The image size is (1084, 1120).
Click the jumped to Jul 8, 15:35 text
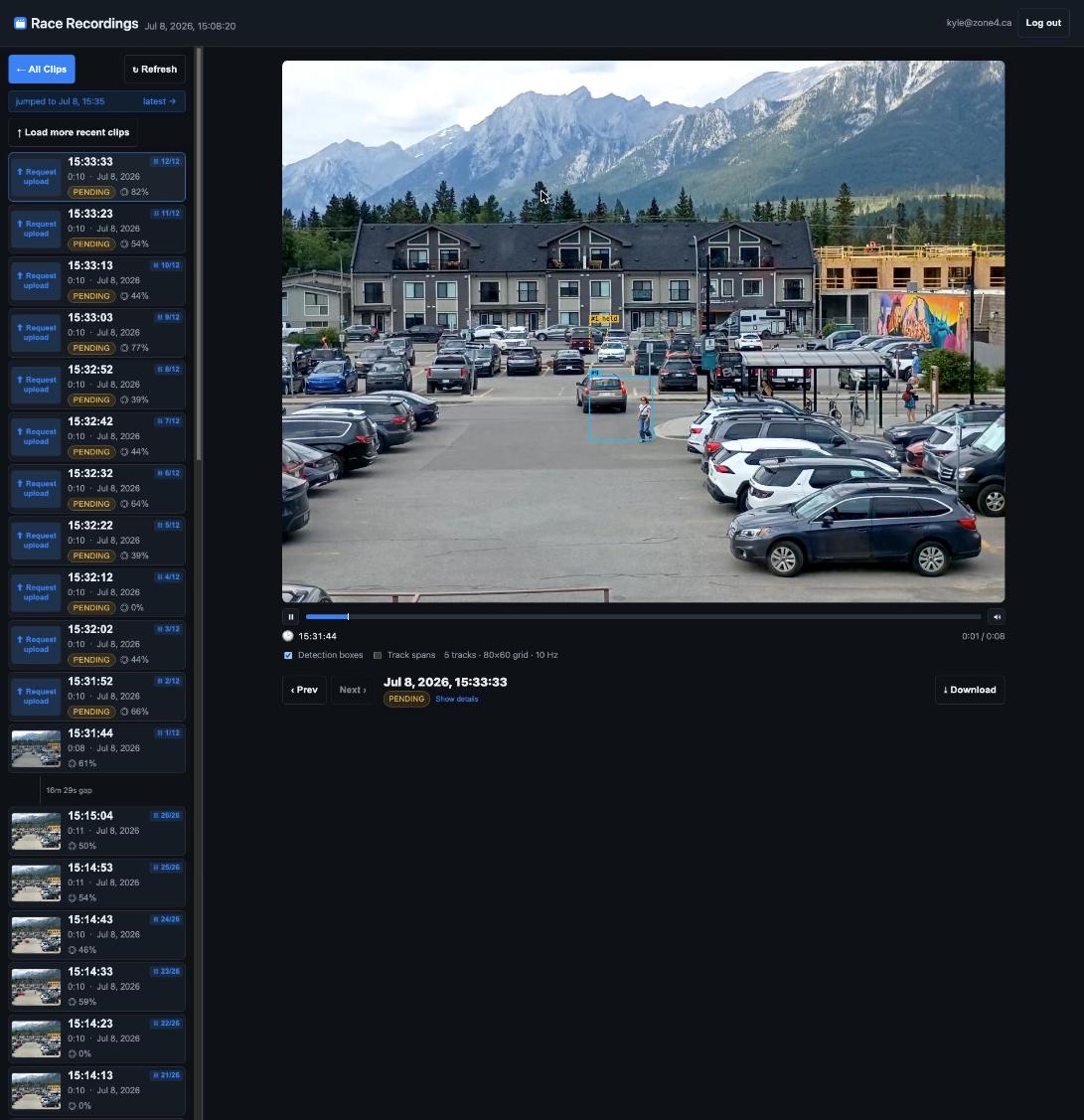[x=60, y=101]
